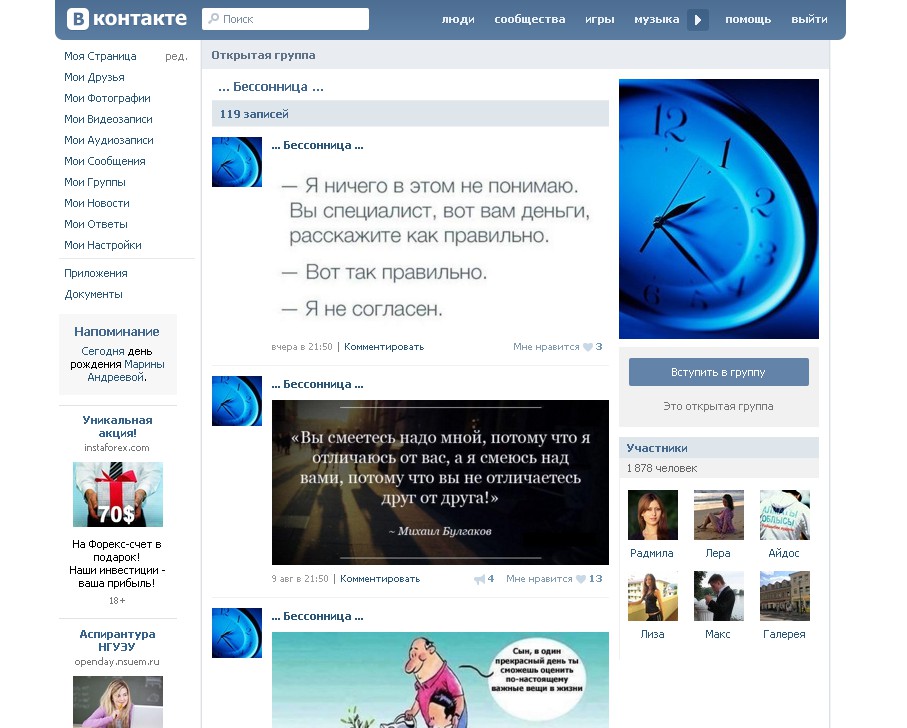Open member Макс's avatar

tap(718, 596)
